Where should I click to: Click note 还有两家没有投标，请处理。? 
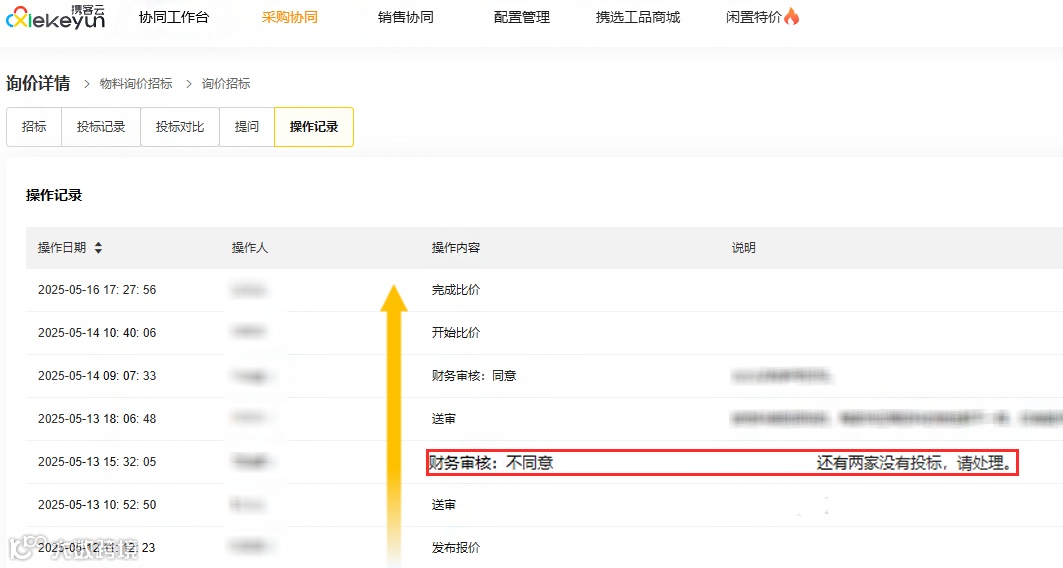click(915, 463)
